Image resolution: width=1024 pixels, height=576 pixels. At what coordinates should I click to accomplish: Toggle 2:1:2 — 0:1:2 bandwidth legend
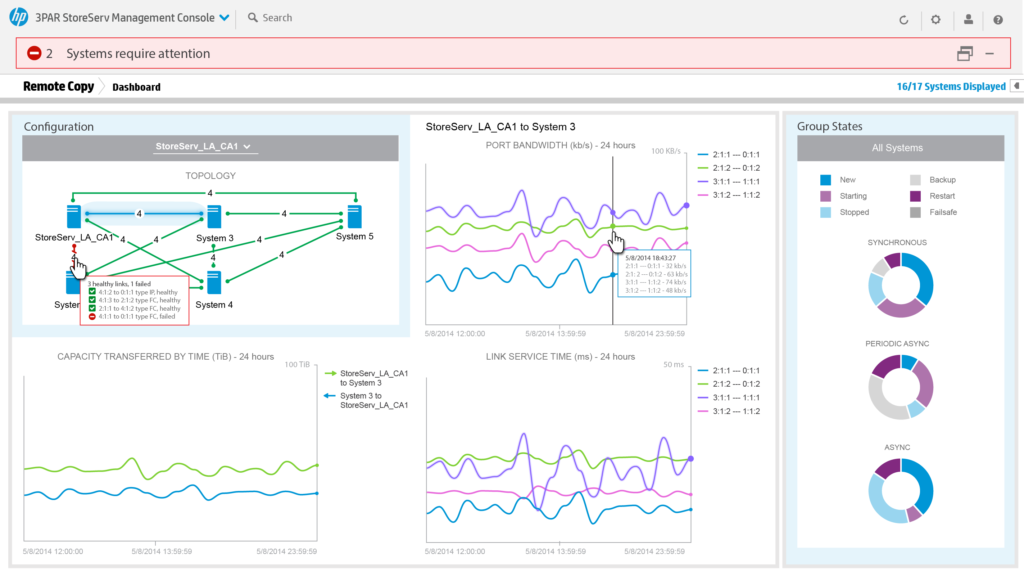click(729, 168)
